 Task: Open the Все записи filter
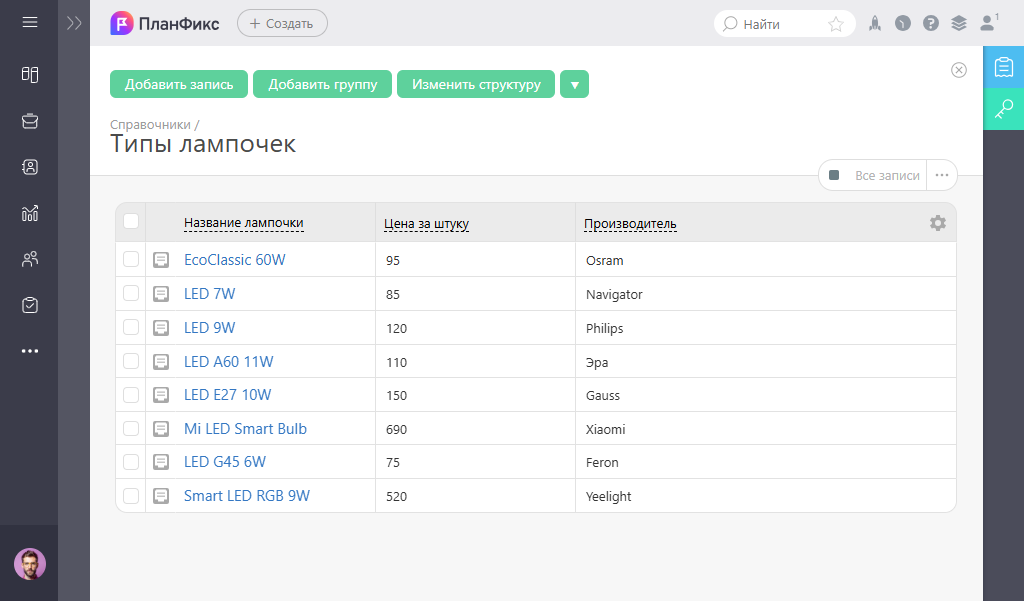pyautogui.click(x=873, y=175)
